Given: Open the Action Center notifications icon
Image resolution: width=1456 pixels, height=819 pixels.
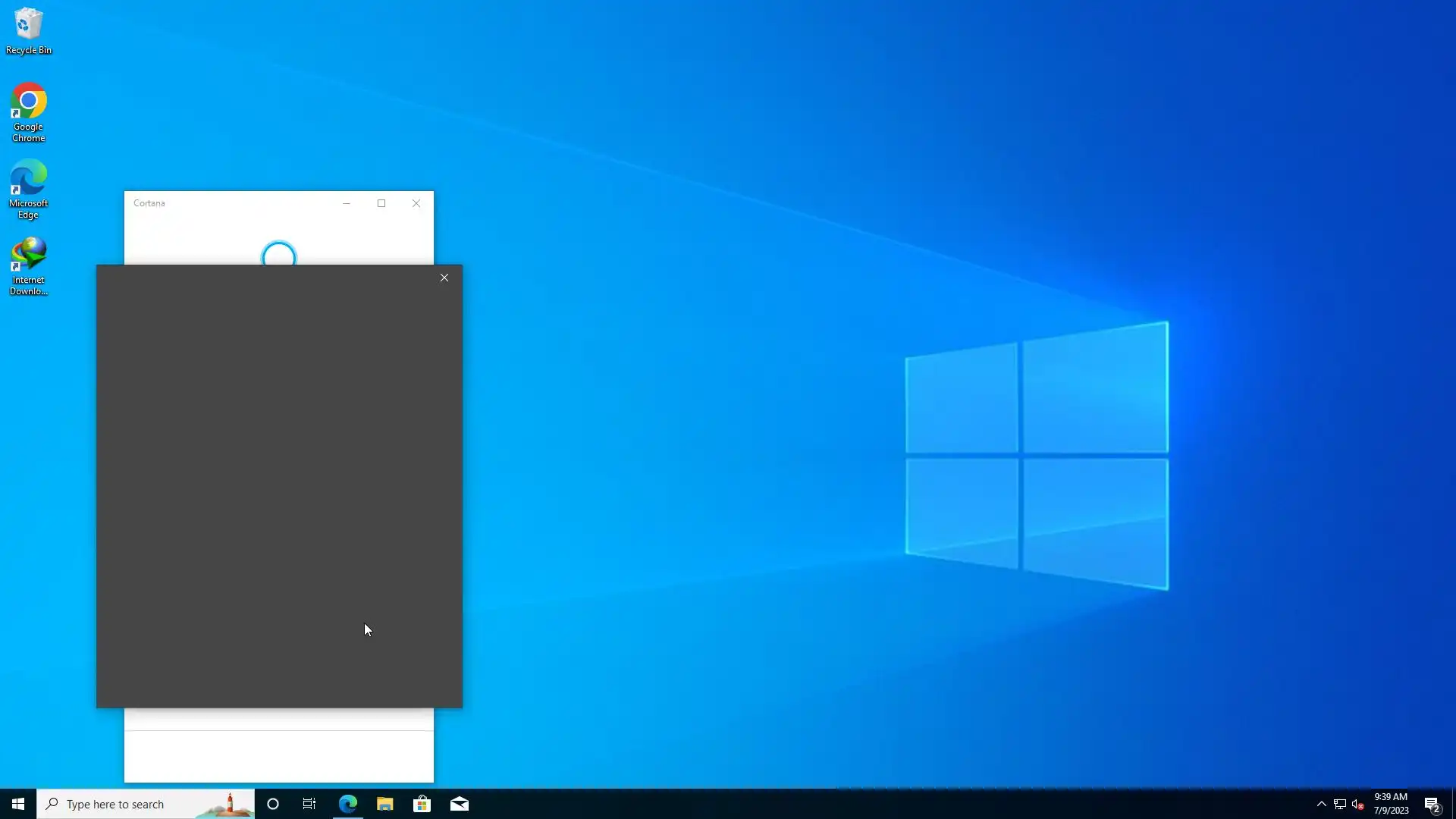Looking at the screenshot, I should tap(1432, 804).
